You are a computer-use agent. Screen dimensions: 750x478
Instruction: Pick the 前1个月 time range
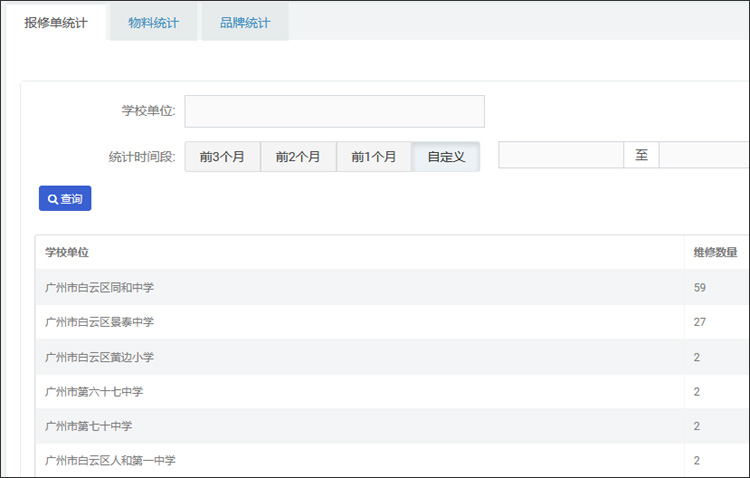pyautogui.click(x=374, y=157)
